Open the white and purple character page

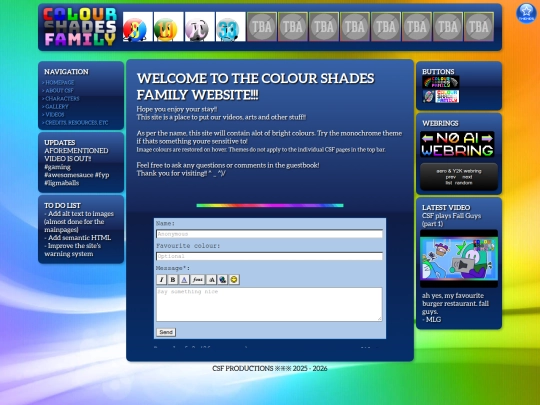click(x=199, y=27)
